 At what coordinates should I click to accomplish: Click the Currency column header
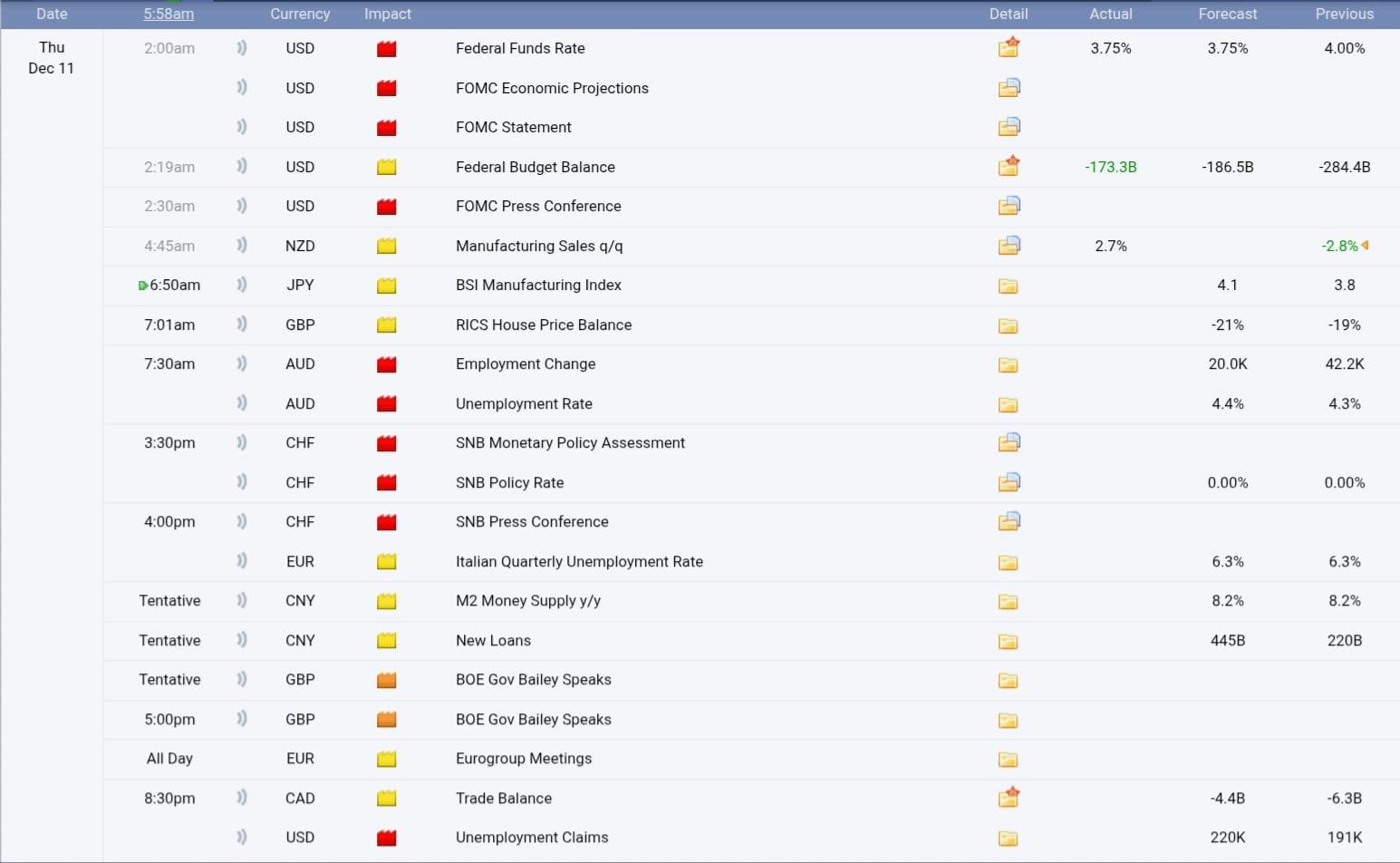pos(300,14)
